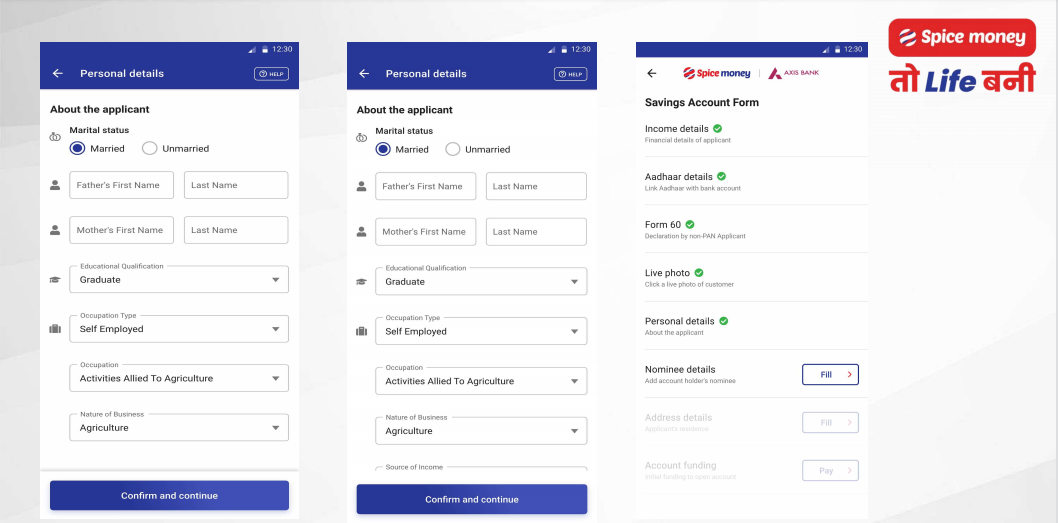The width and height of the screenshot is (1058, 523).
Task: Open Nominee details section
Action: click(x=752, y=374)
